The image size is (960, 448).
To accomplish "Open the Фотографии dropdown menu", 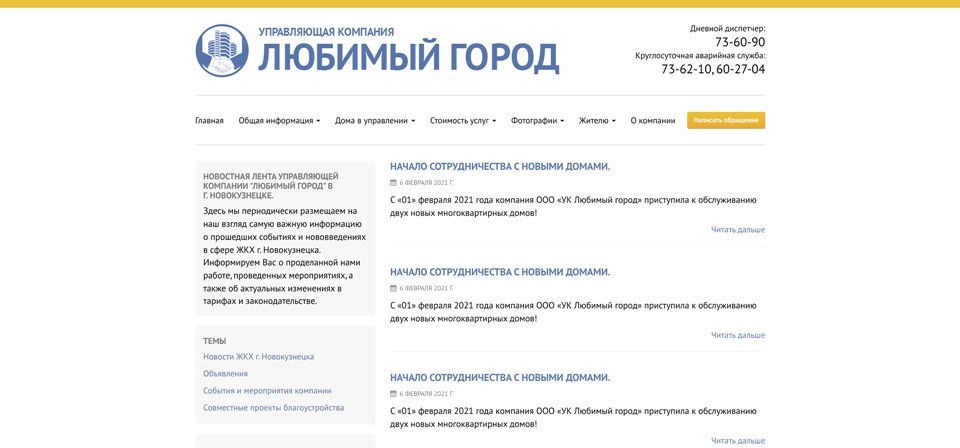I will (537, 121).
